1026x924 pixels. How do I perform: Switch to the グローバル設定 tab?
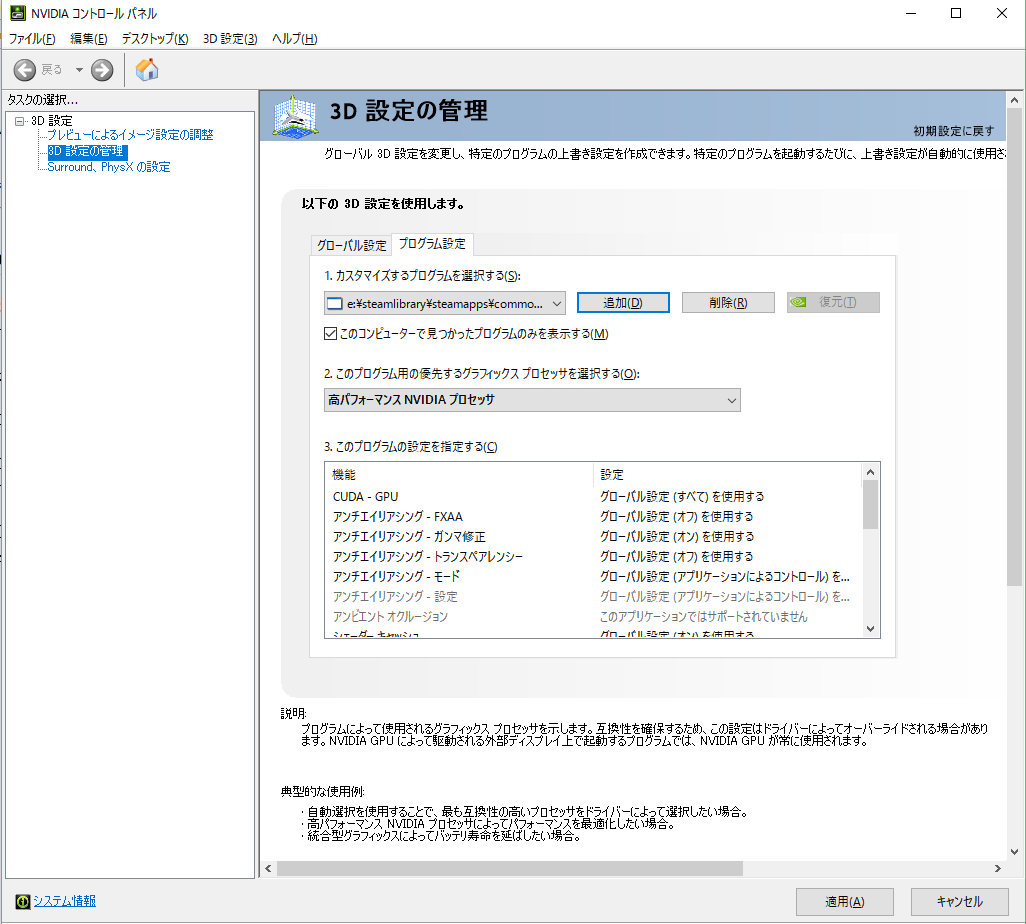(351, 245)
